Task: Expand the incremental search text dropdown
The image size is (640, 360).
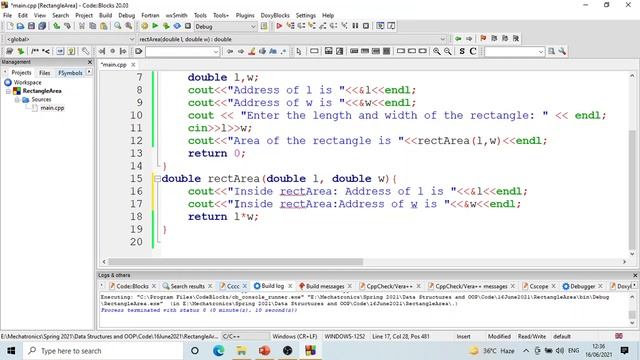Action: coord(216,52)
